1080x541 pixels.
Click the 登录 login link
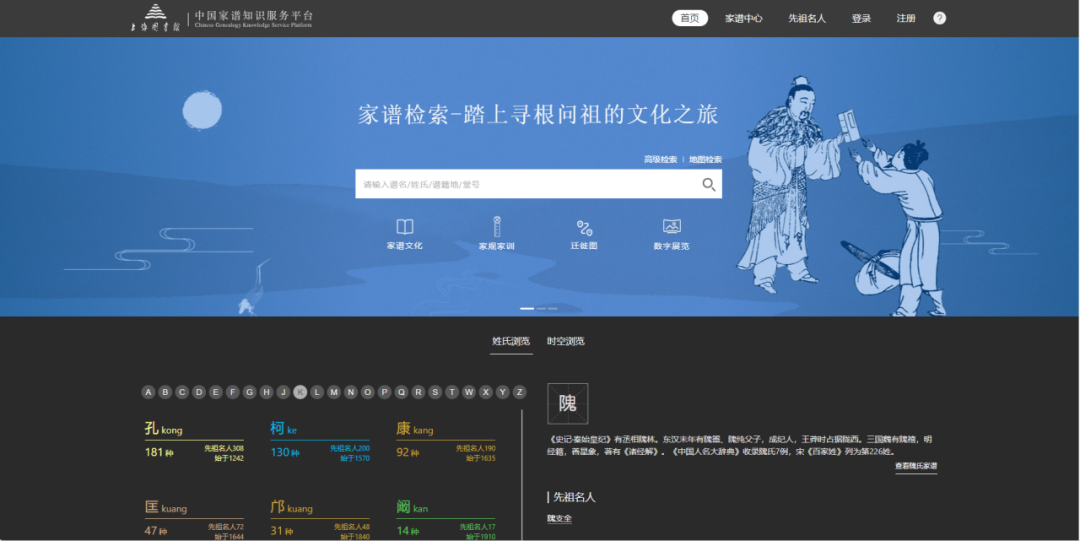coord(861,18)
